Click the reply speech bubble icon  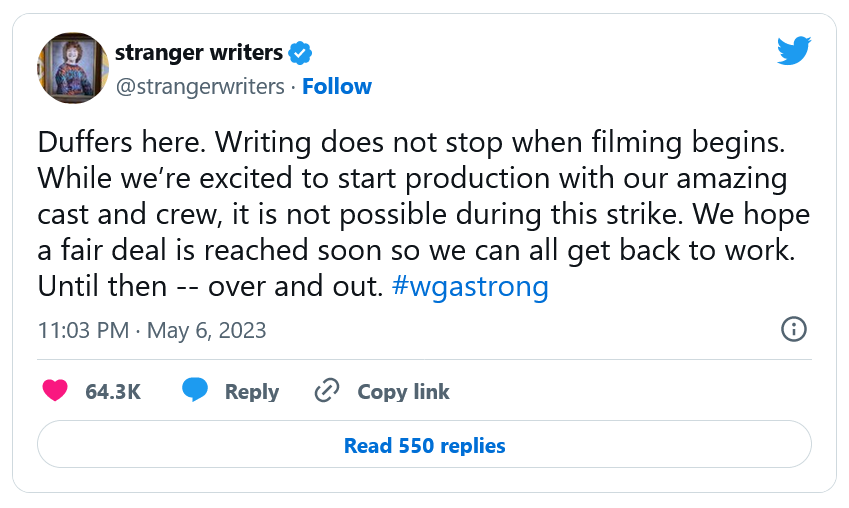coord(195,391)
